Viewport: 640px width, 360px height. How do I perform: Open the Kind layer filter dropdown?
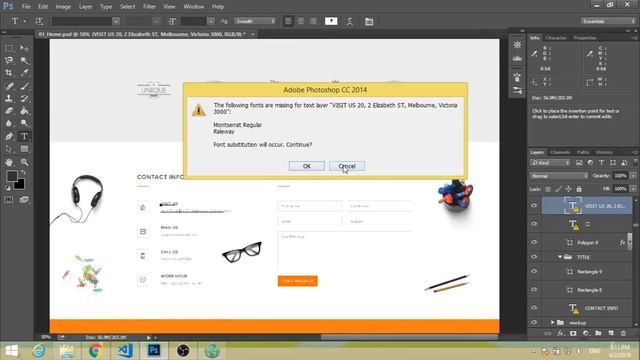[x=550, y=163]
